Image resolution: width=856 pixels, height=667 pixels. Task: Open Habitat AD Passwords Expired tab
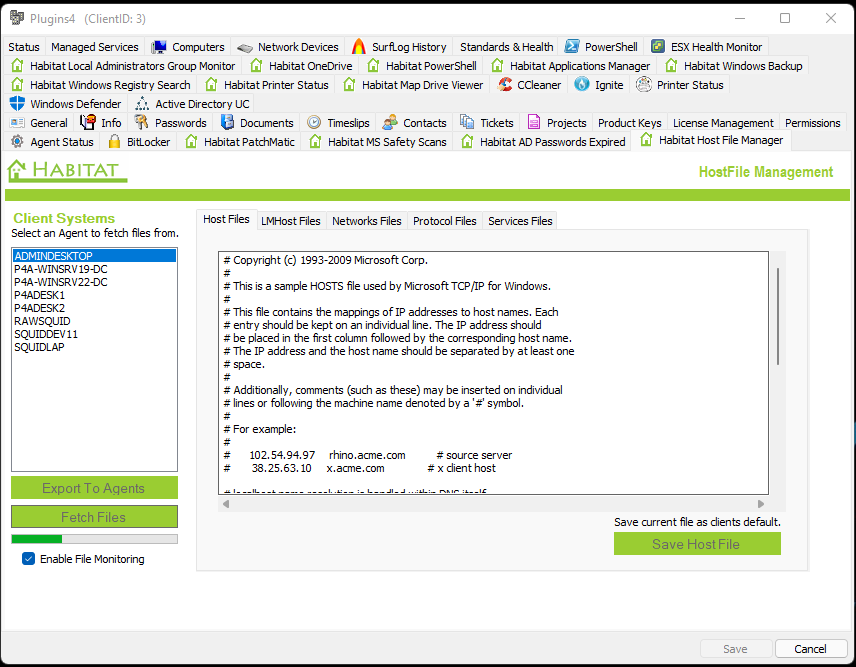tap(543, 142)
